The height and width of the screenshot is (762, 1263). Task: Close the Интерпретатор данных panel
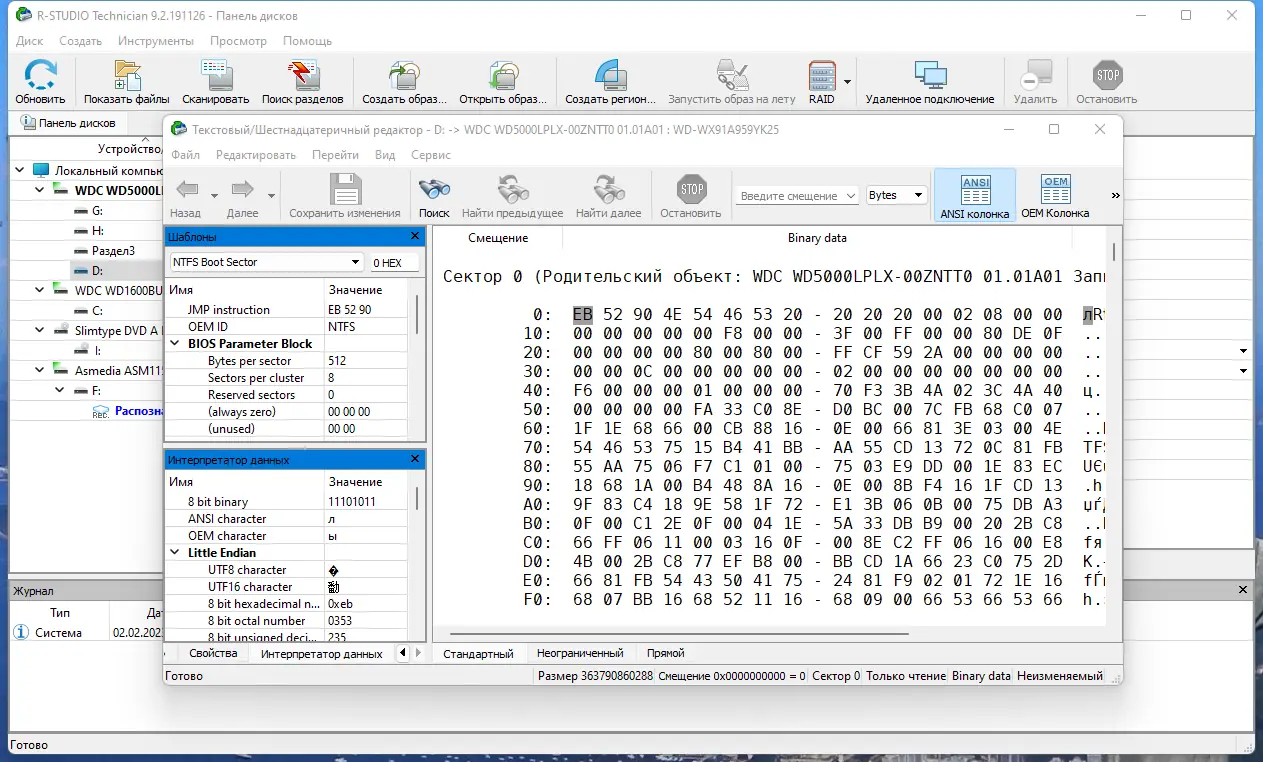click(x=415, y=460)
